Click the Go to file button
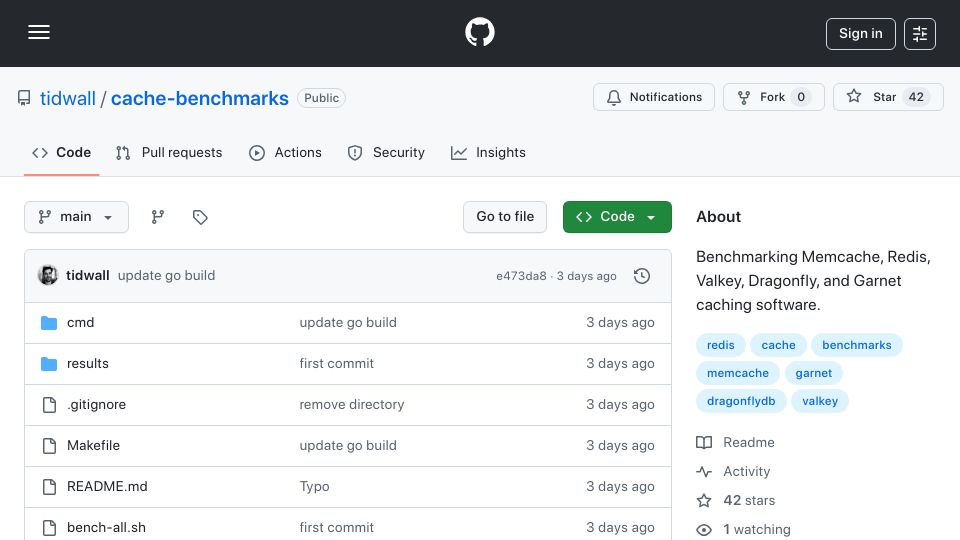The width and height of the screenshot is (960, 540). pos(505,217)
